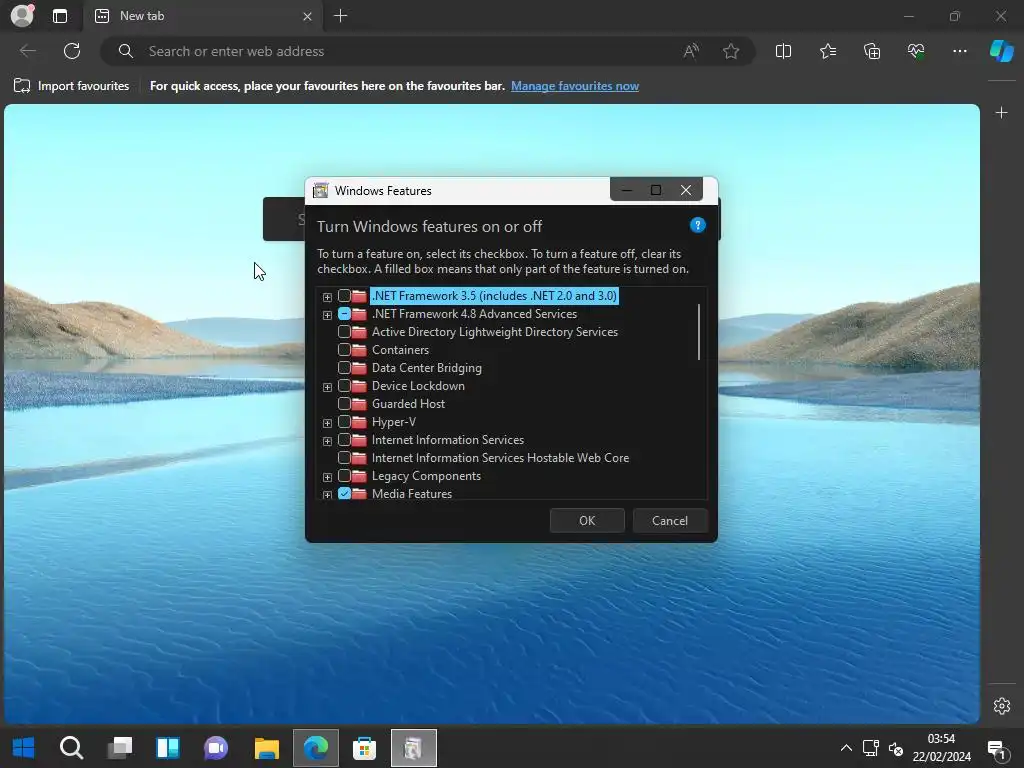This screenshot has height=768, width=1024.
Task: Click the taskbar clock 03:54
Action: click(x=941, y=739)
